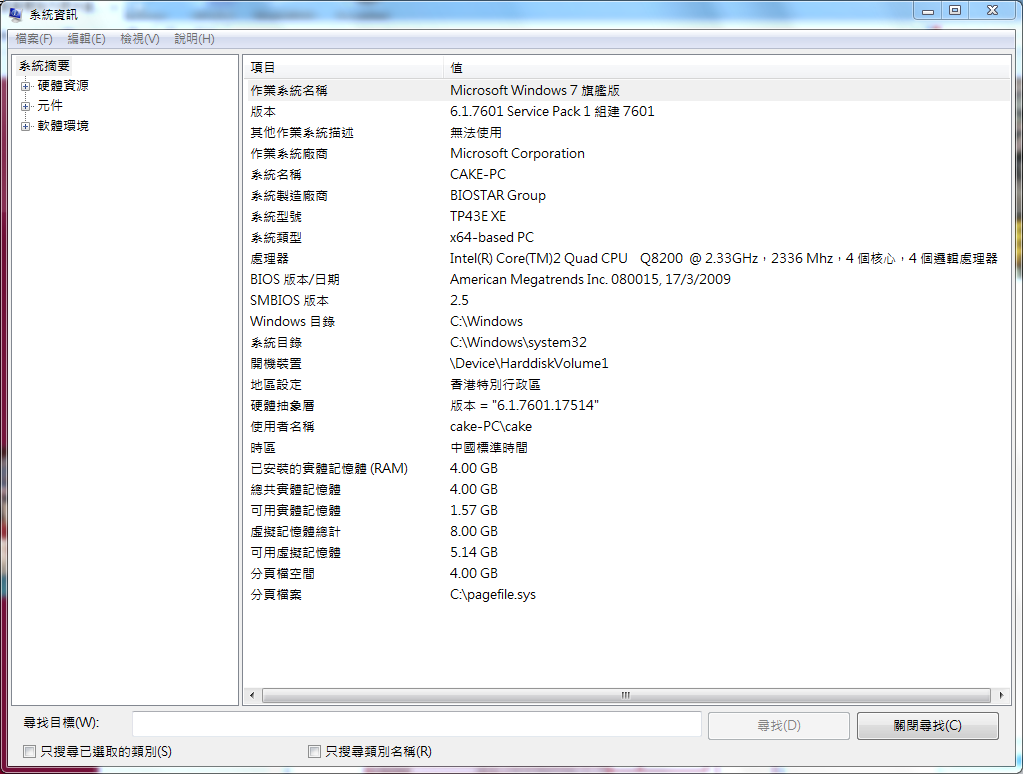Select the BIOS 版本/日期 row label

pyautogui.click(x=295, y=279)
